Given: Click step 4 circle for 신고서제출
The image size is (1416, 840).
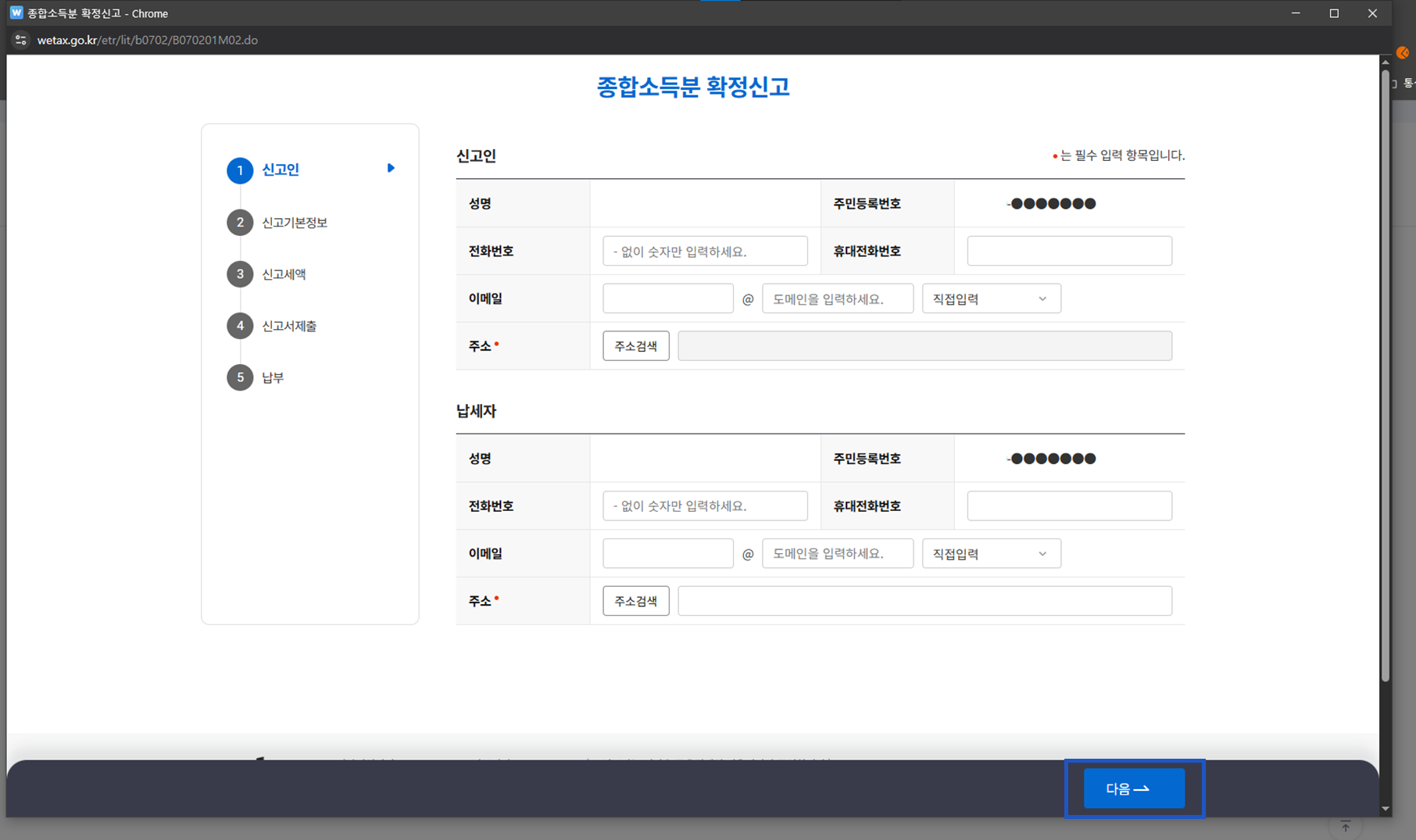Looking at the screenshot, I should click(240, 326).
